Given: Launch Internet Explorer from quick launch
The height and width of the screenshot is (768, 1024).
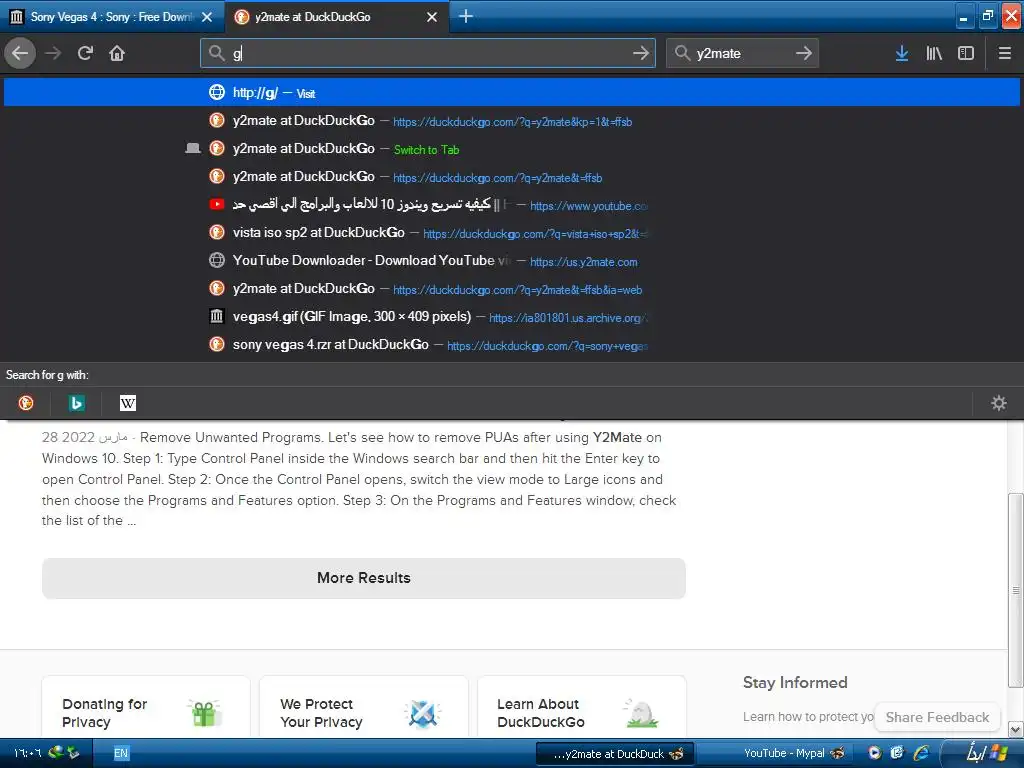Looking at the screenshot, I should click(921, 753).
